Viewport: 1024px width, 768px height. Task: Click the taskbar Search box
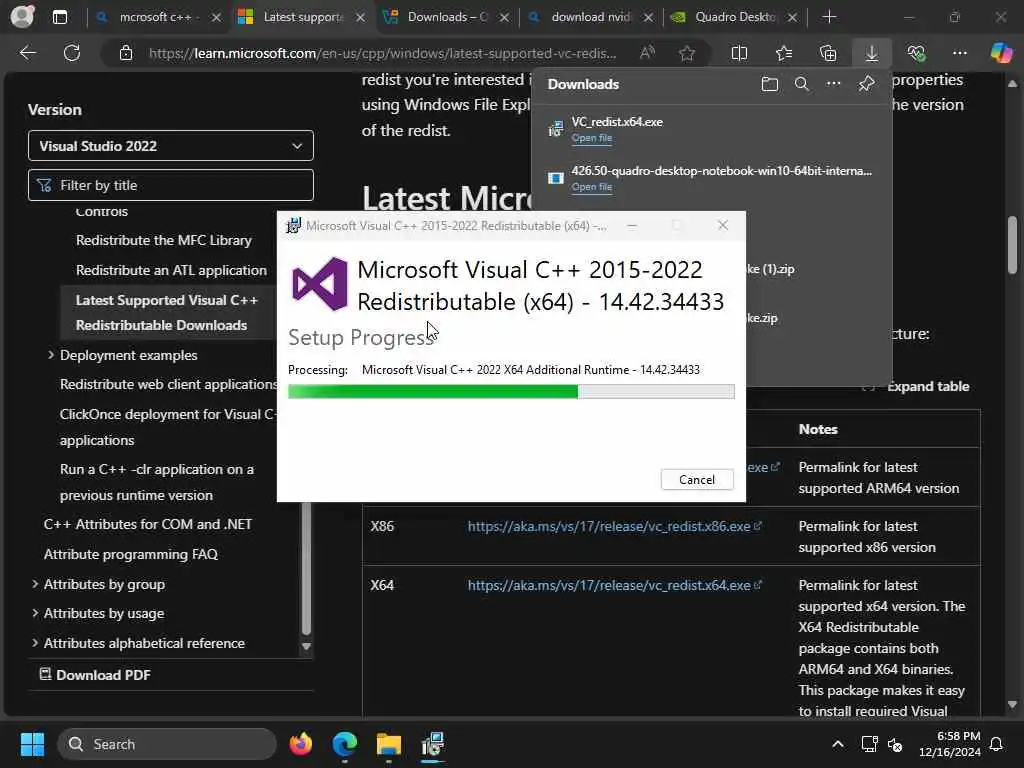[167, 744]
